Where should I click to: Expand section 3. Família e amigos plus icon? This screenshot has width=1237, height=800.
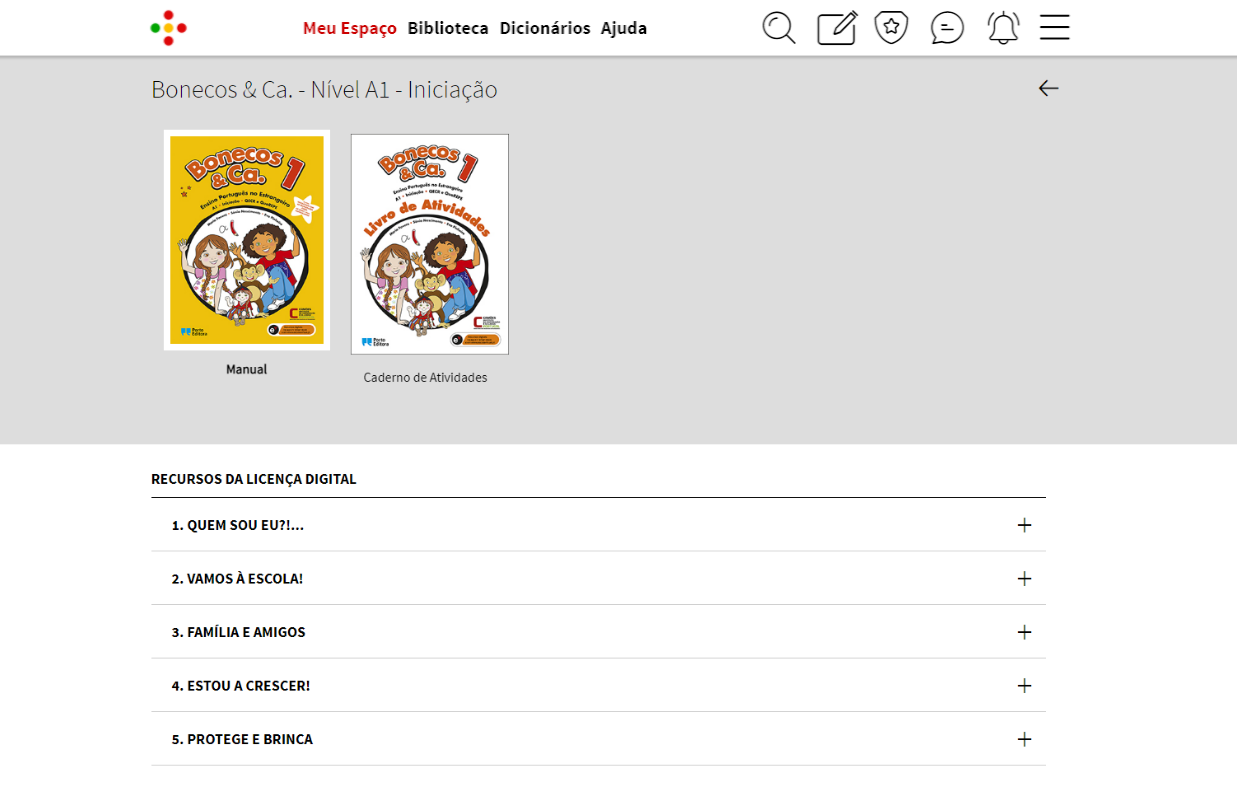1024,632
